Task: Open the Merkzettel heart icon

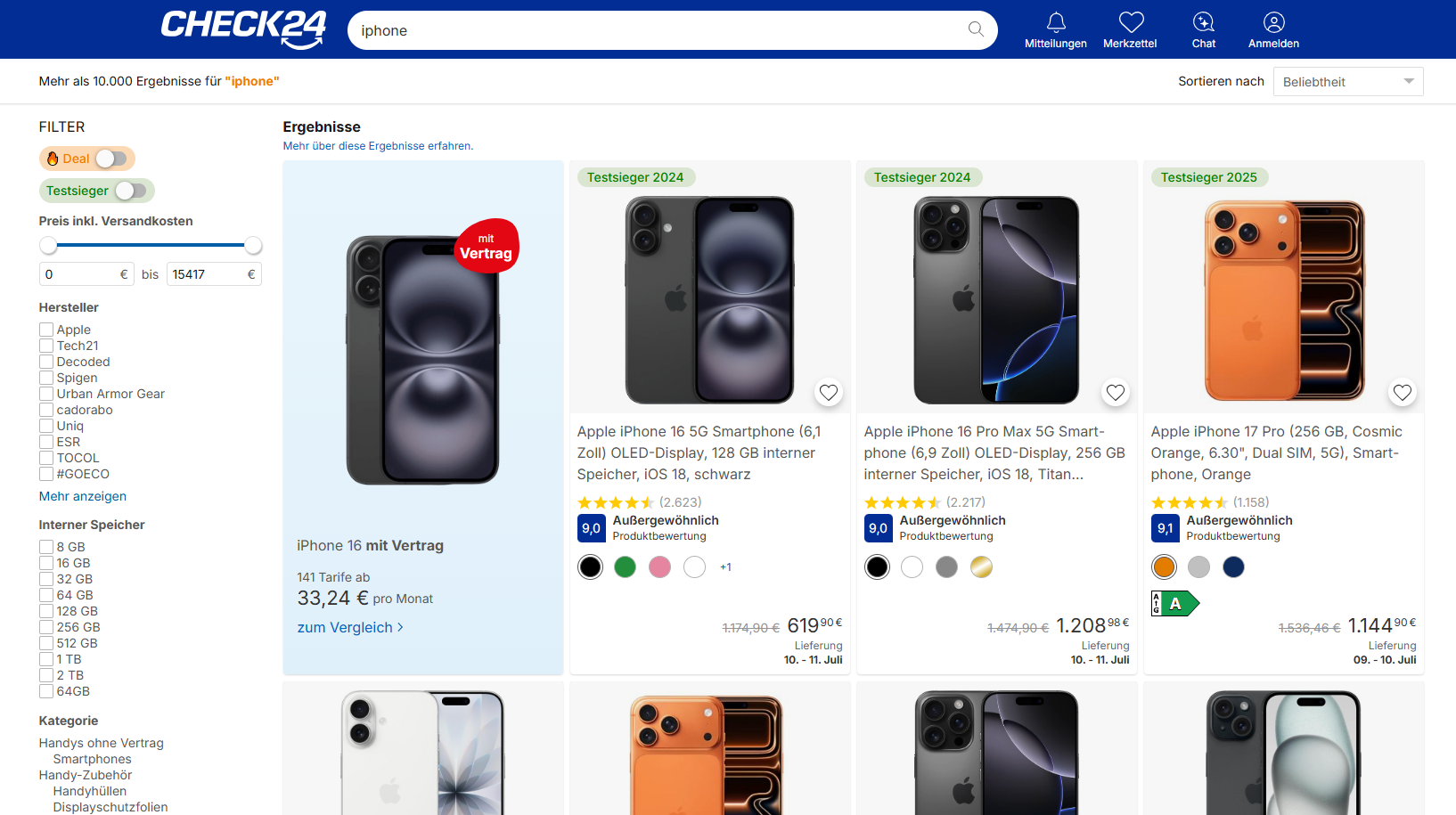Action: click(x=1131, y=22)
